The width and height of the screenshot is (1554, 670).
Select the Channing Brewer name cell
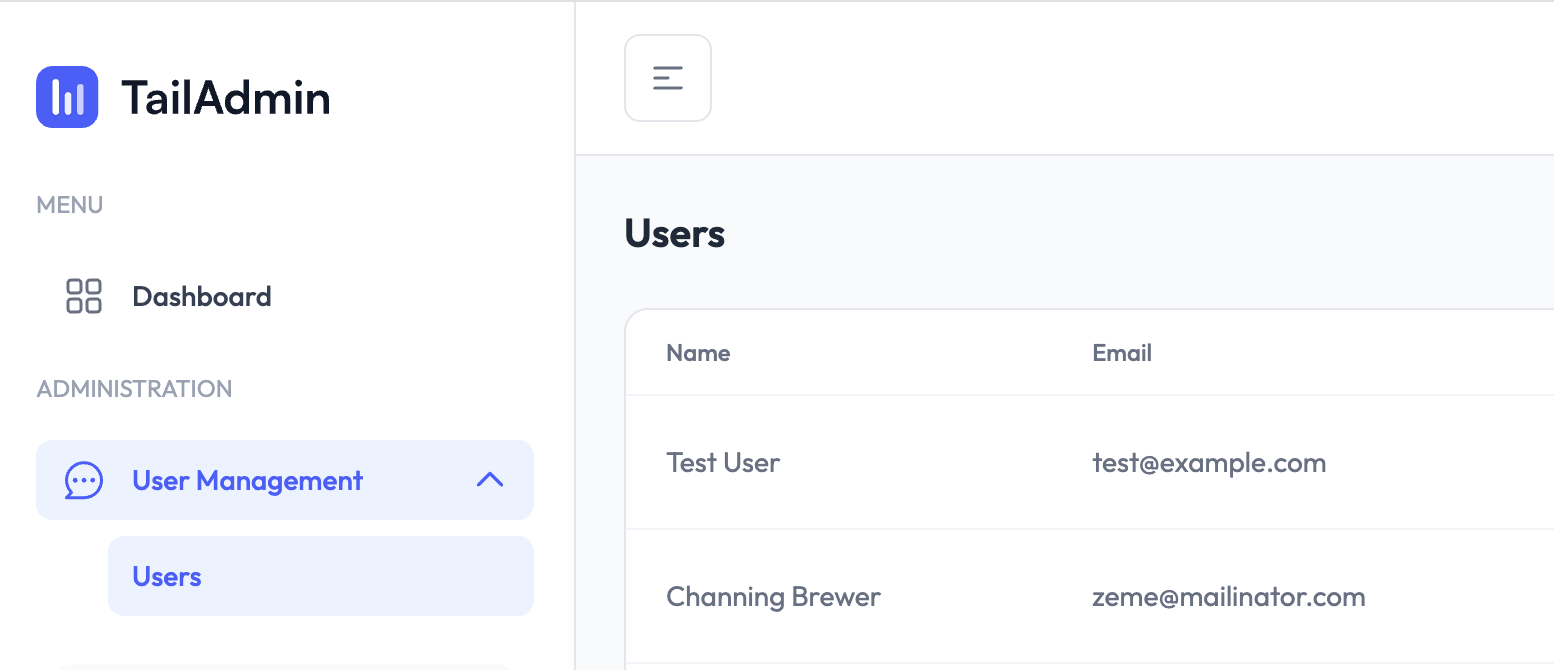[x=773, y=597]
